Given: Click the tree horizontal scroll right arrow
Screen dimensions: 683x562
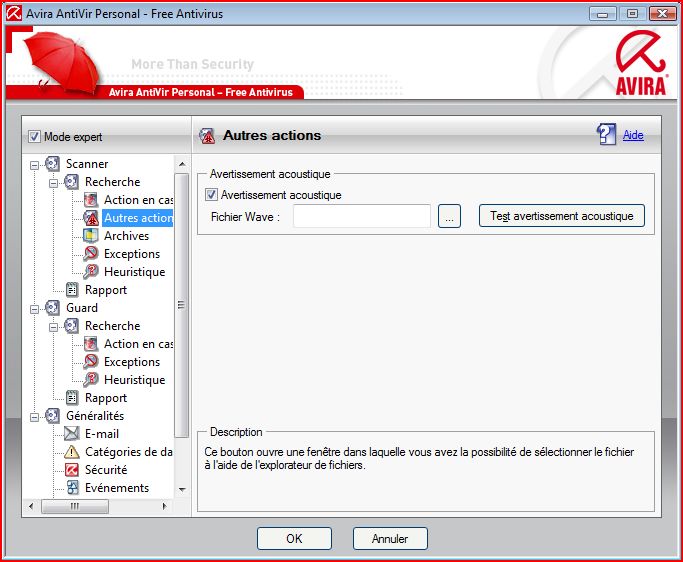Looking at the screenshot, I should click(x=164, y=506).
